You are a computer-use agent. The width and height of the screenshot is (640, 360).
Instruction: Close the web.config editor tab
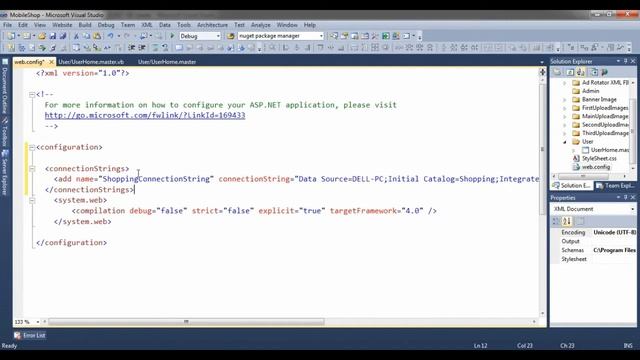coord(51,62)
